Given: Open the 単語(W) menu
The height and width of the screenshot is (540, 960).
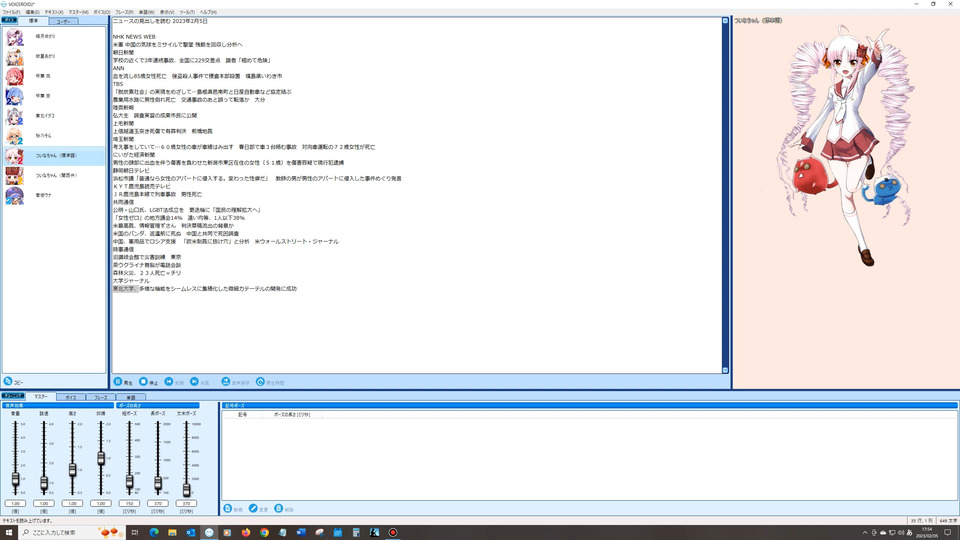Looking at the screenshot, I should pyautogui.click(x=147, y=12).
